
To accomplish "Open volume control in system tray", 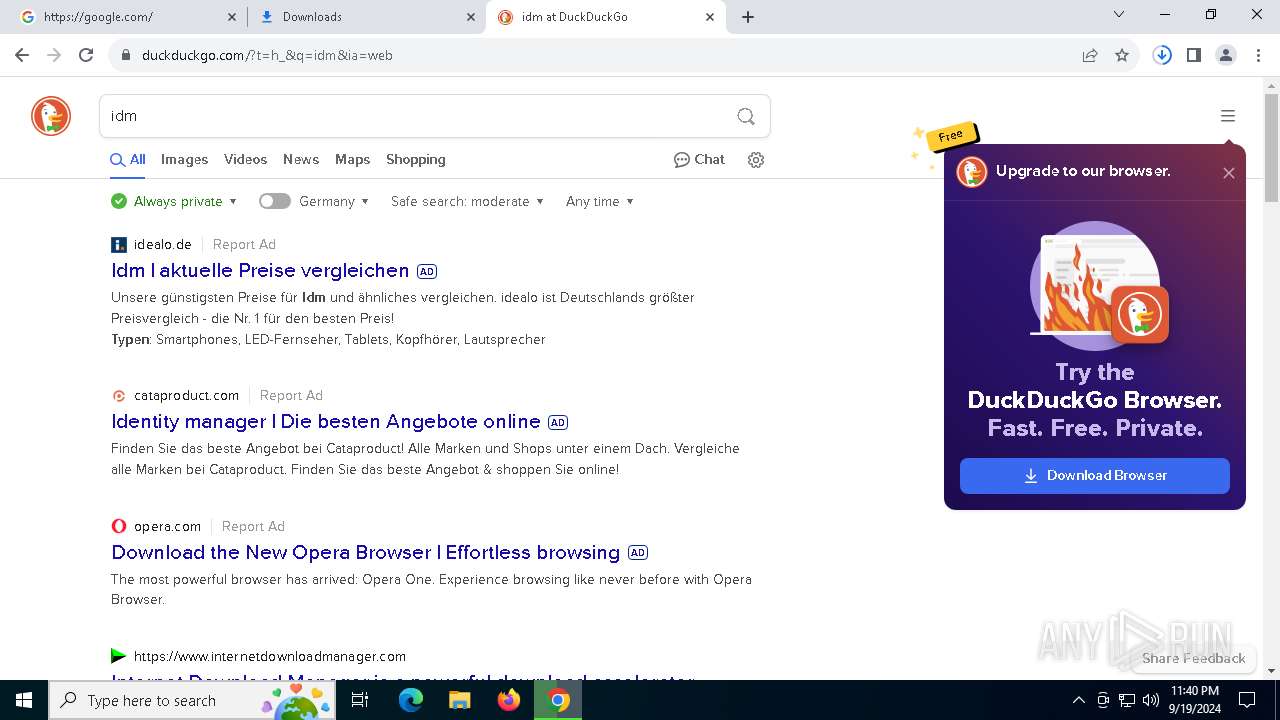I will 1151,700.
